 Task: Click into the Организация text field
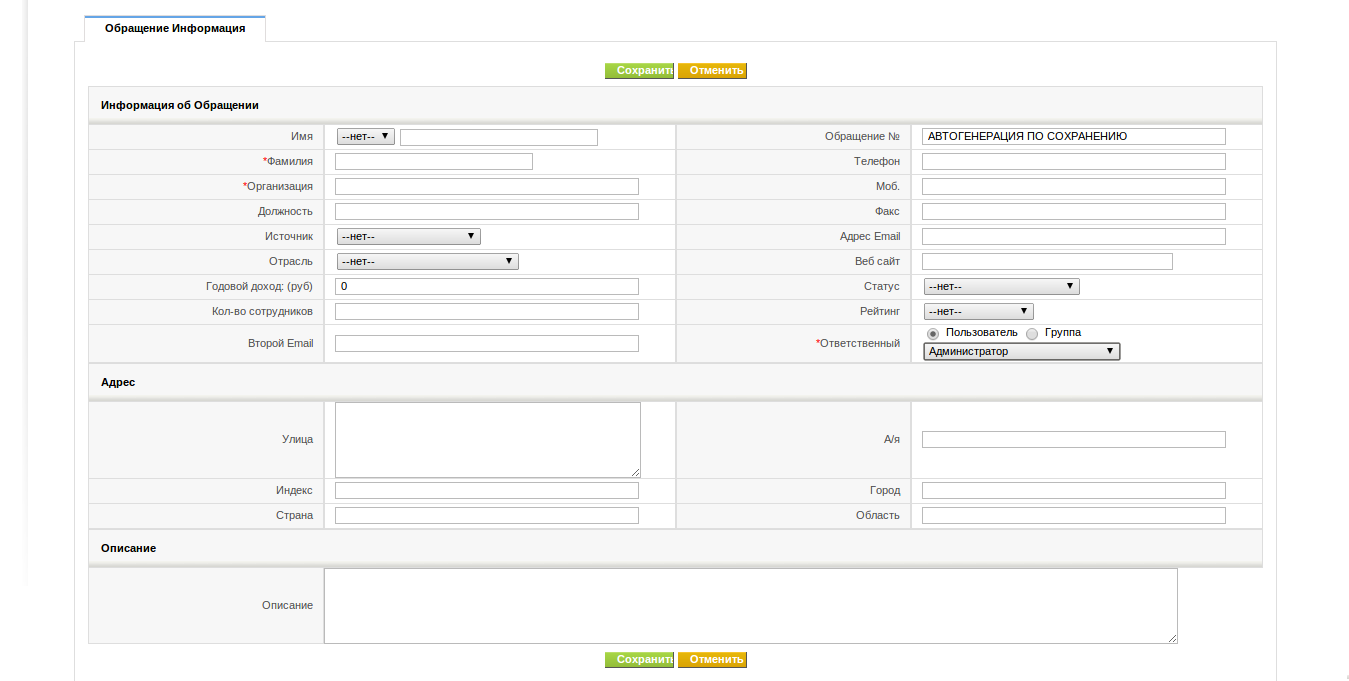pyautogui.click(x=487, y=186)
